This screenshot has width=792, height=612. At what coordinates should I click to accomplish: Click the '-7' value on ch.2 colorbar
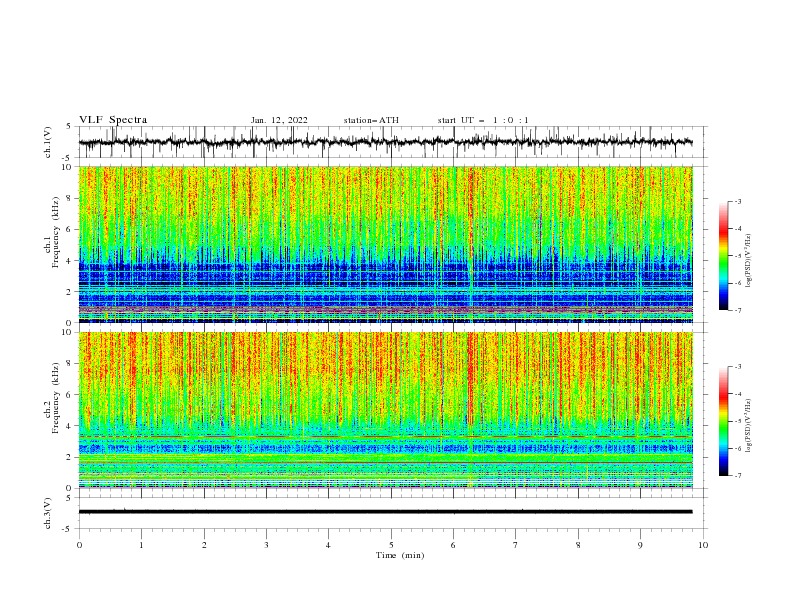pos(738,476)
